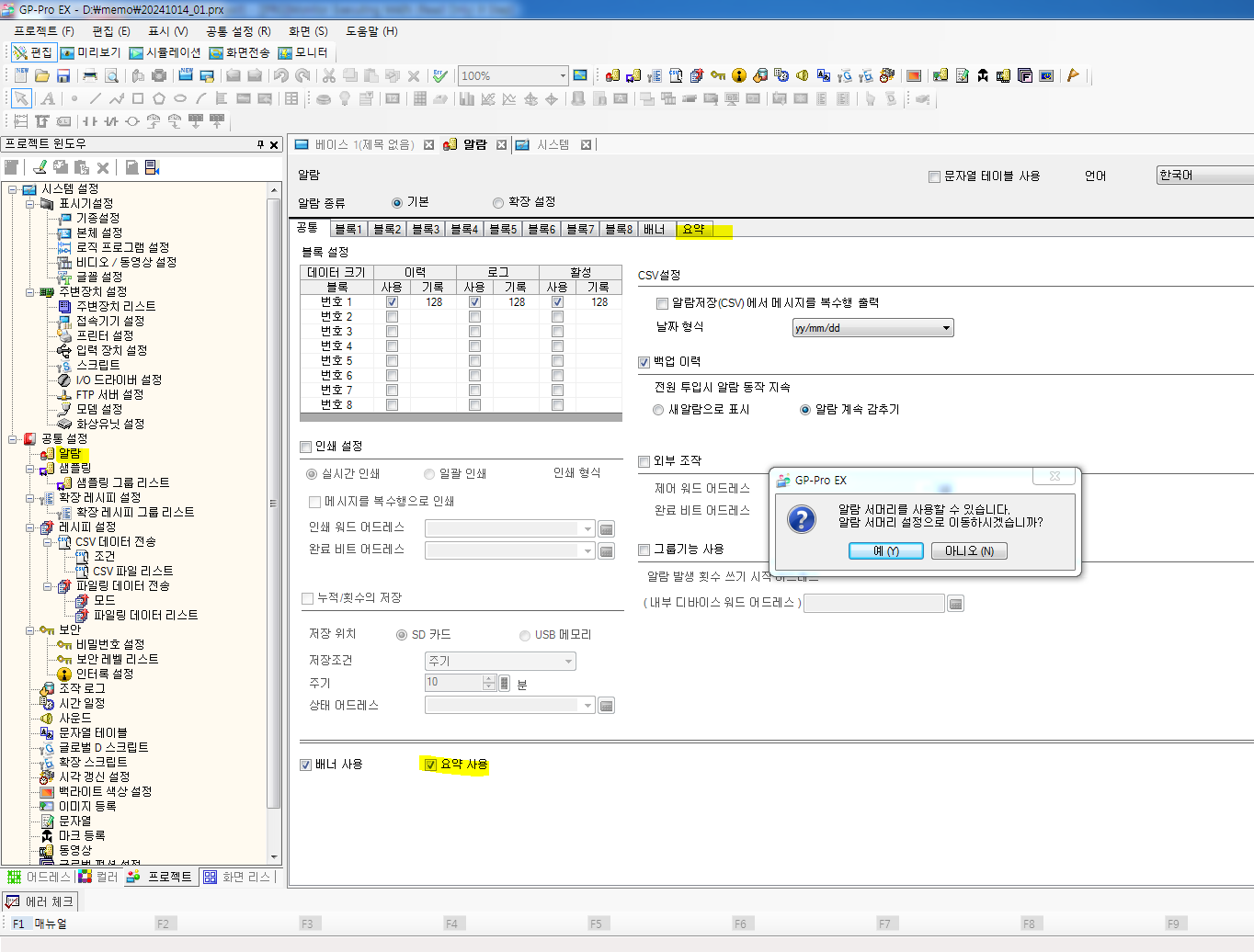Viewport: 1254px width, 952px height.
Task: Click the Error check (Err) toolbar icon
Action: (x=440, y=75)
